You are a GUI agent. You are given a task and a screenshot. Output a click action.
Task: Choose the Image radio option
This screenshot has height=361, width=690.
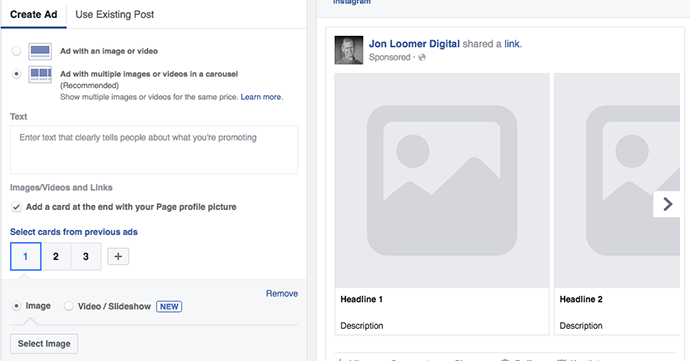(16, 306)
